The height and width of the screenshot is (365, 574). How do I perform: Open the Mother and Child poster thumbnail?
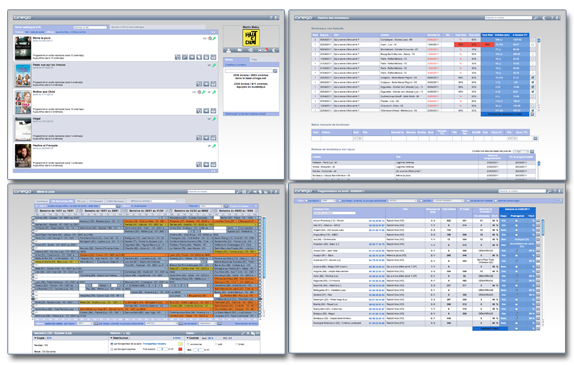tap(23, 102)
